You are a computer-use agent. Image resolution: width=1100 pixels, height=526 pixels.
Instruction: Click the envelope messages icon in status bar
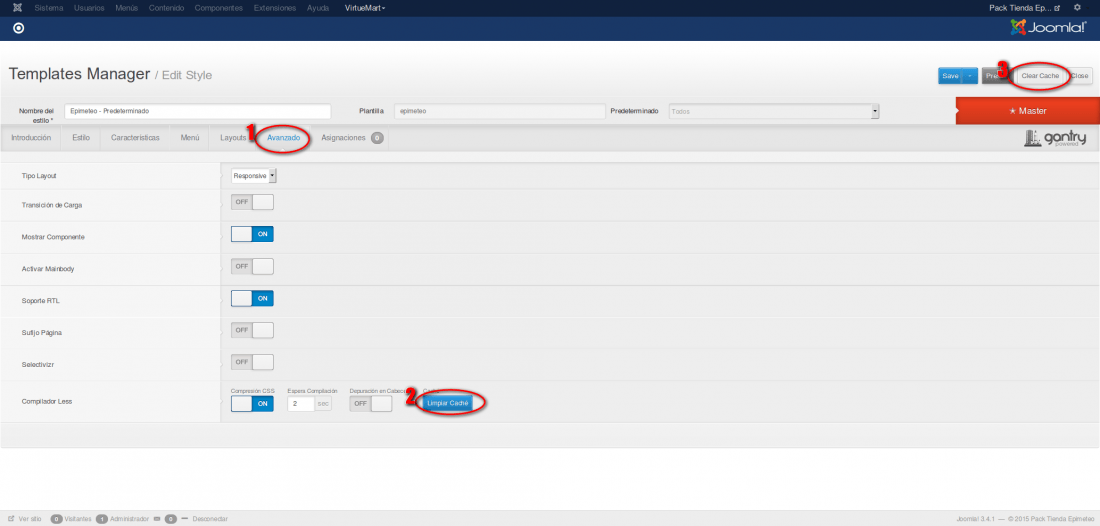157,519
